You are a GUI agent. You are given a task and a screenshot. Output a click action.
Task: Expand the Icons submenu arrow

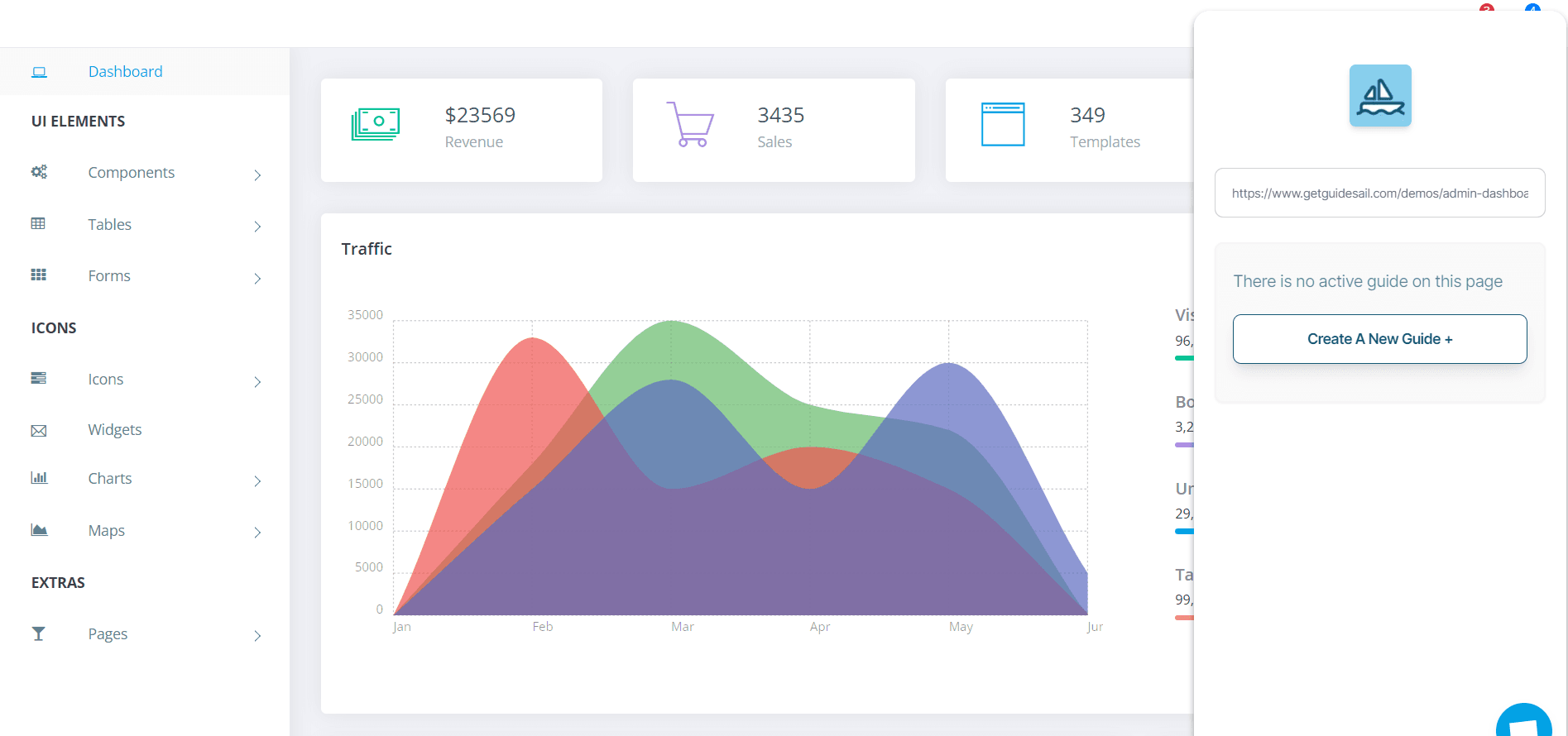click(x=257, y=381)
